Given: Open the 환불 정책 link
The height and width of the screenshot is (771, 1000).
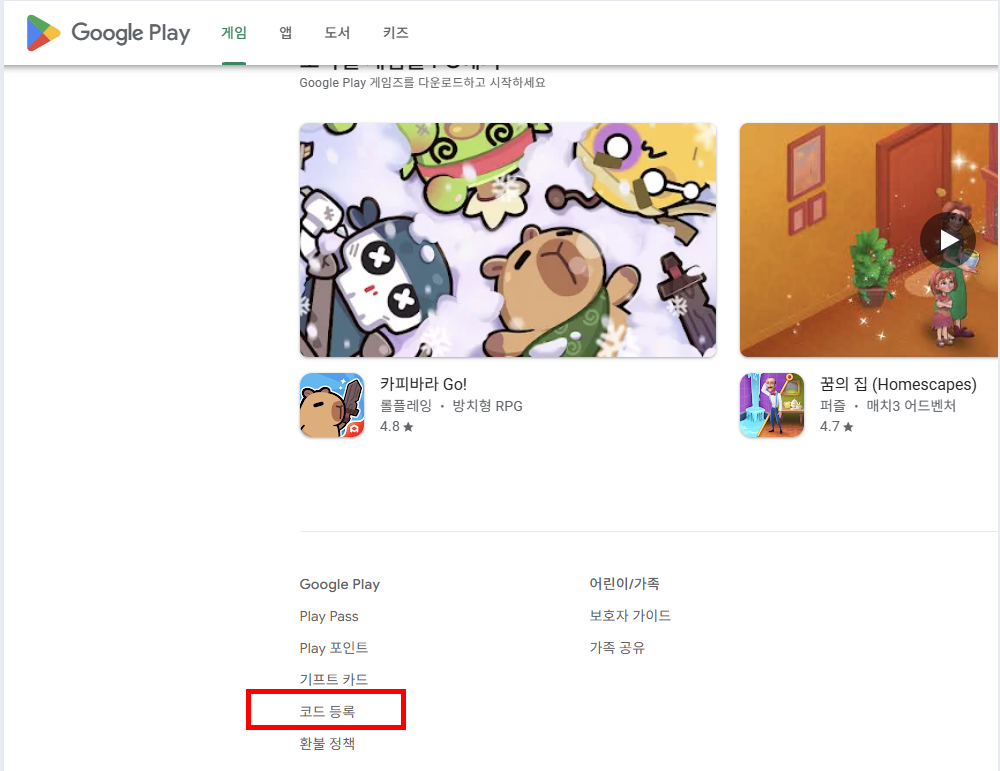Looking at the screenshot, I should pos(327,743).
